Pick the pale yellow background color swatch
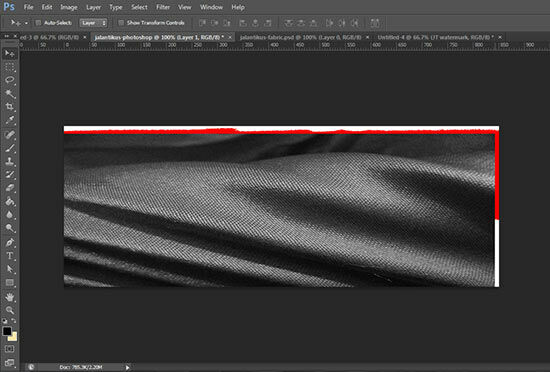This screenshot has width=550, height=372. tap(14, 338)
